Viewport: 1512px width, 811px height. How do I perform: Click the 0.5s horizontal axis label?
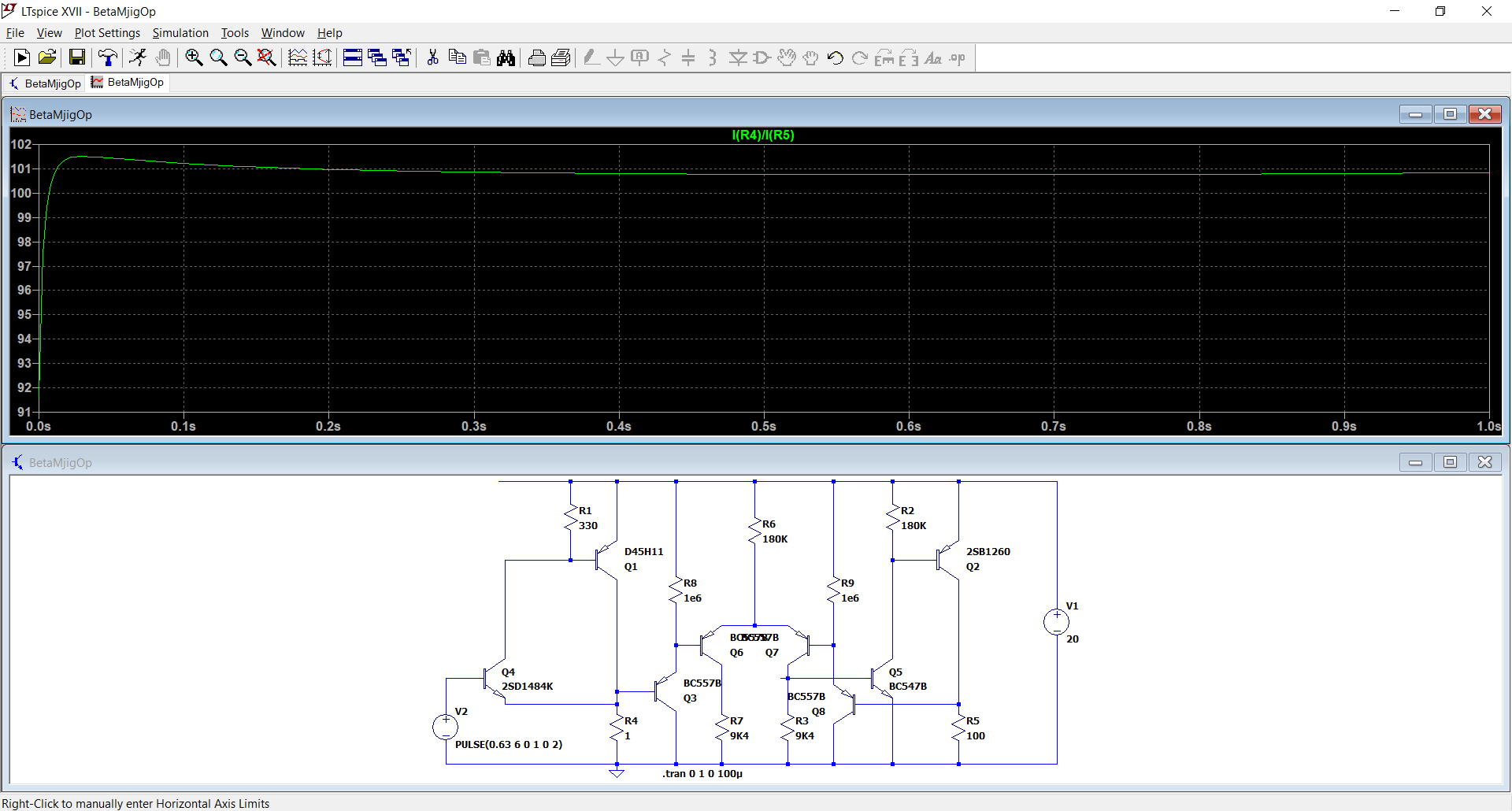(763, 426)
